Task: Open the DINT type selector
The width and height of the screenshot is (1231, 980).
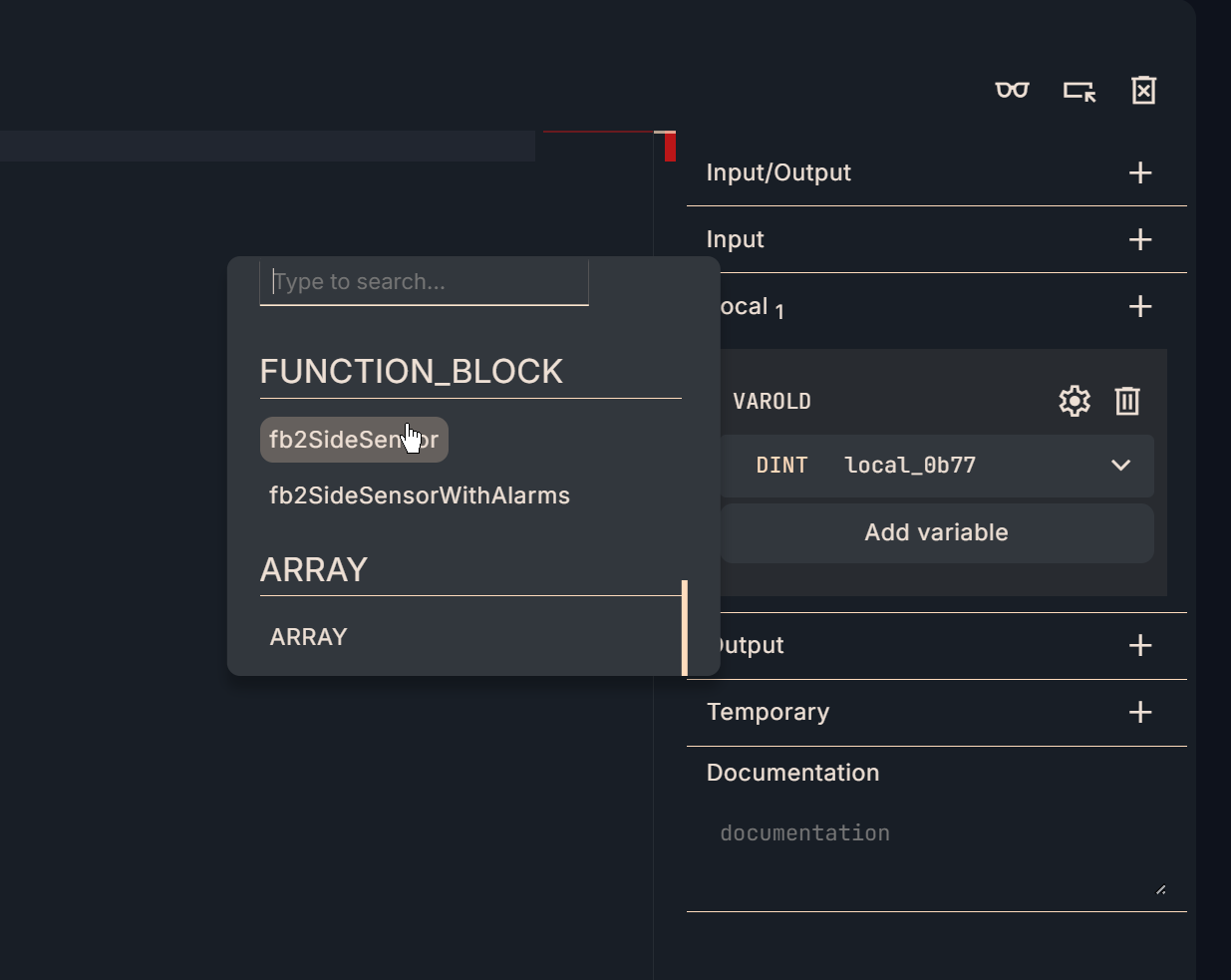Action: click(x=781, y=466)
